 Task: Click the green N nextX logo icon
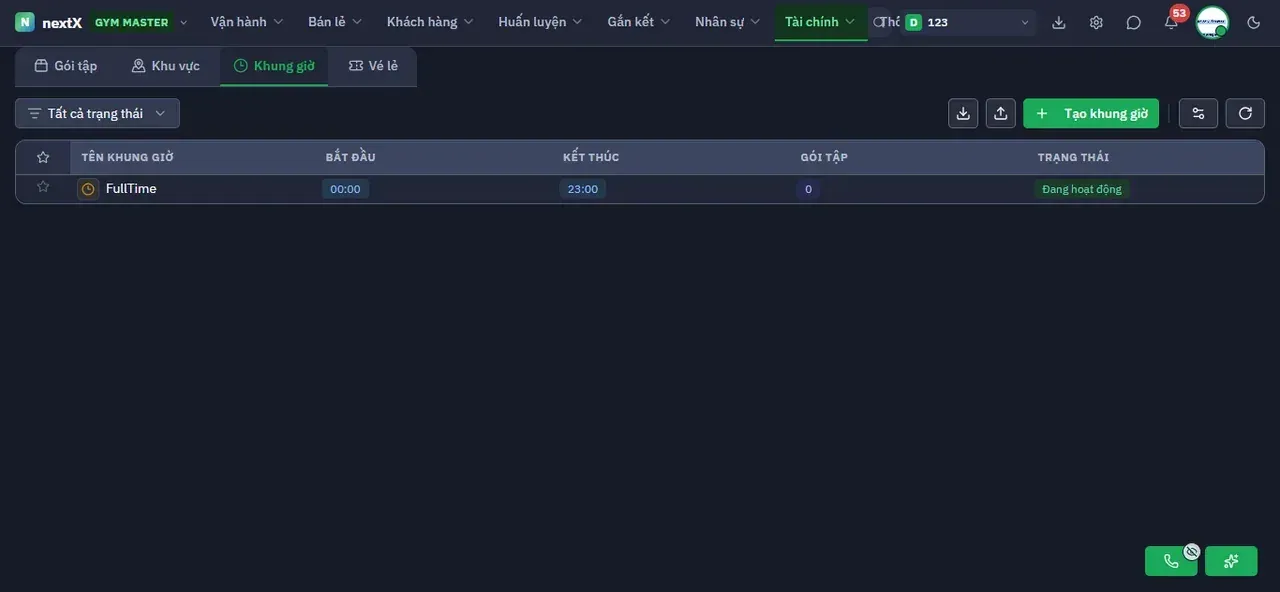point(24,22)
